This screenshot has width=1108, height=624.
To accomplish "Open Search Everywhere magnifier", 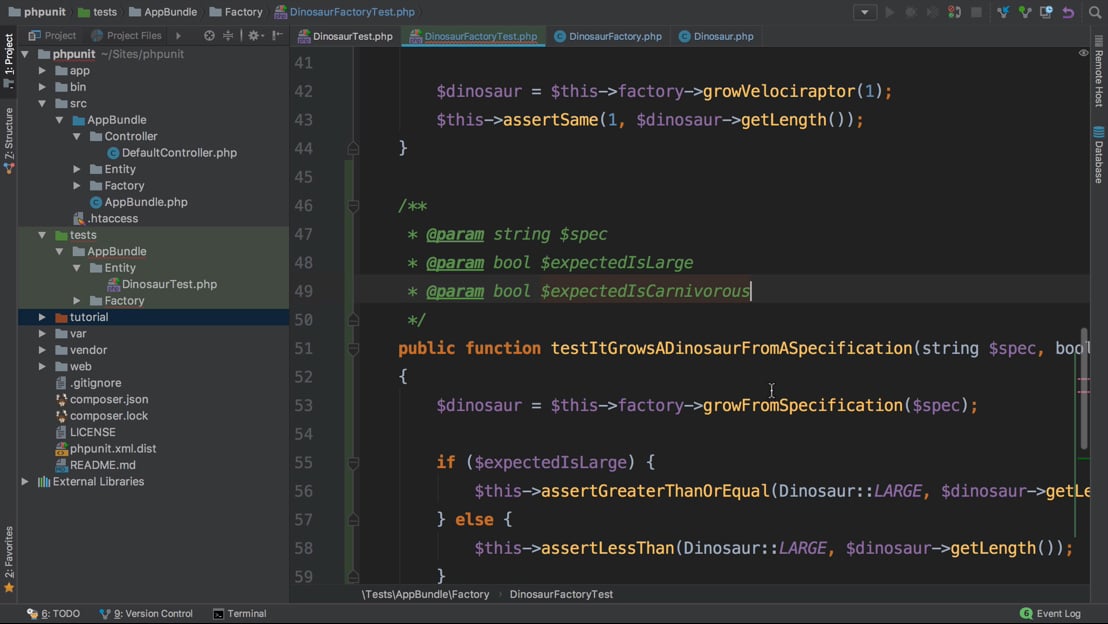I will (x=1095, y=12).
